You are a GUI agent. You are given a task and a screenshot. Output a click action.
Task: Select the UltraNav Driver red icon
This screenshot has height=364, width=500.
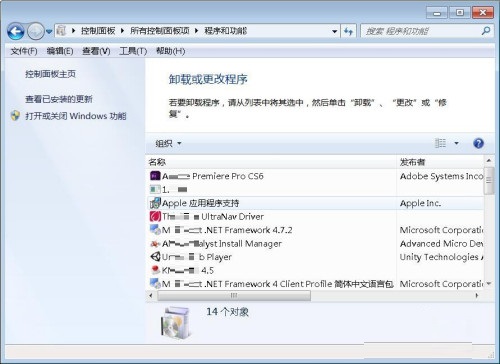155,216
